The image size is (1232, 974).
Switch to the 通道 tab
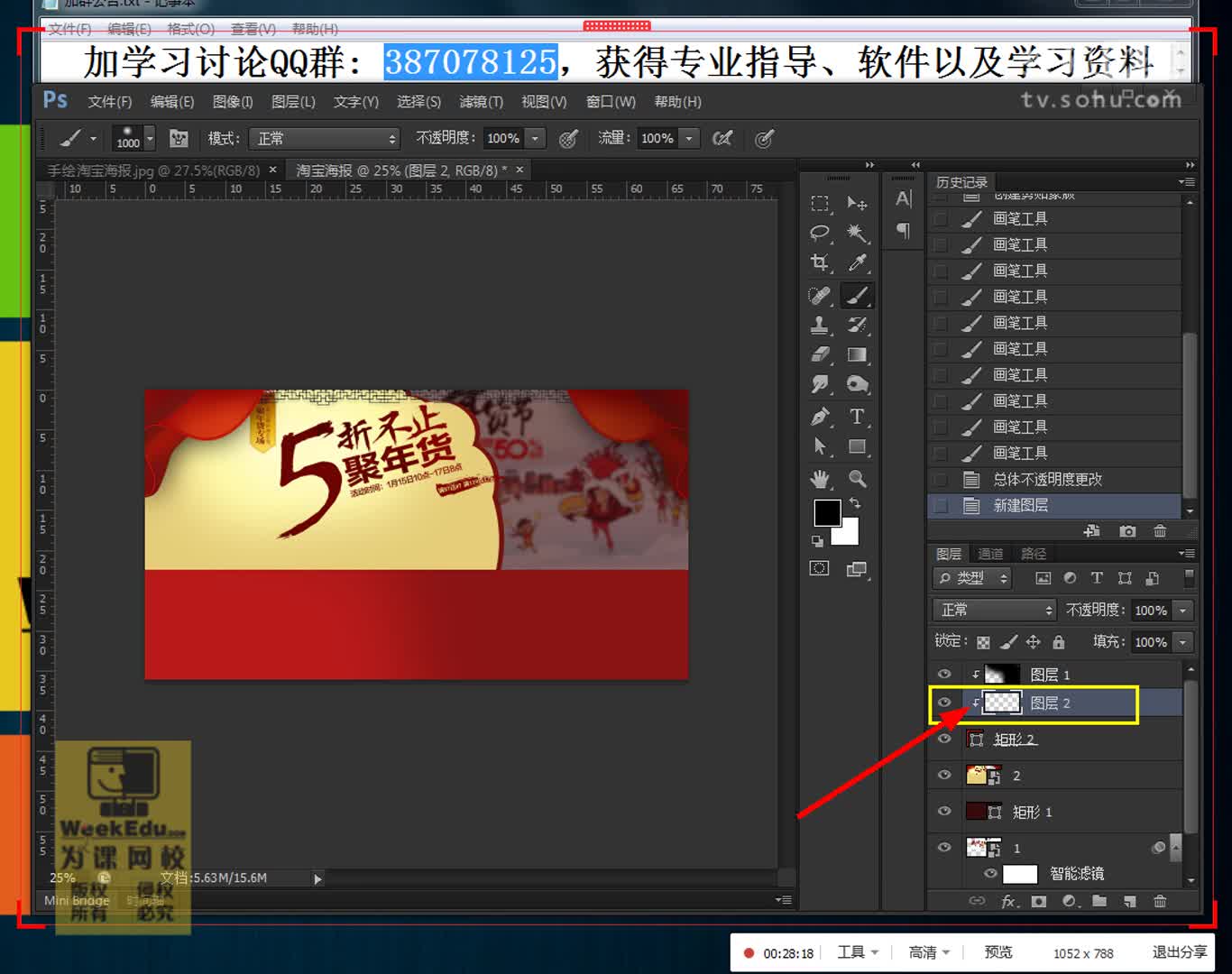[x=990, y=554]
